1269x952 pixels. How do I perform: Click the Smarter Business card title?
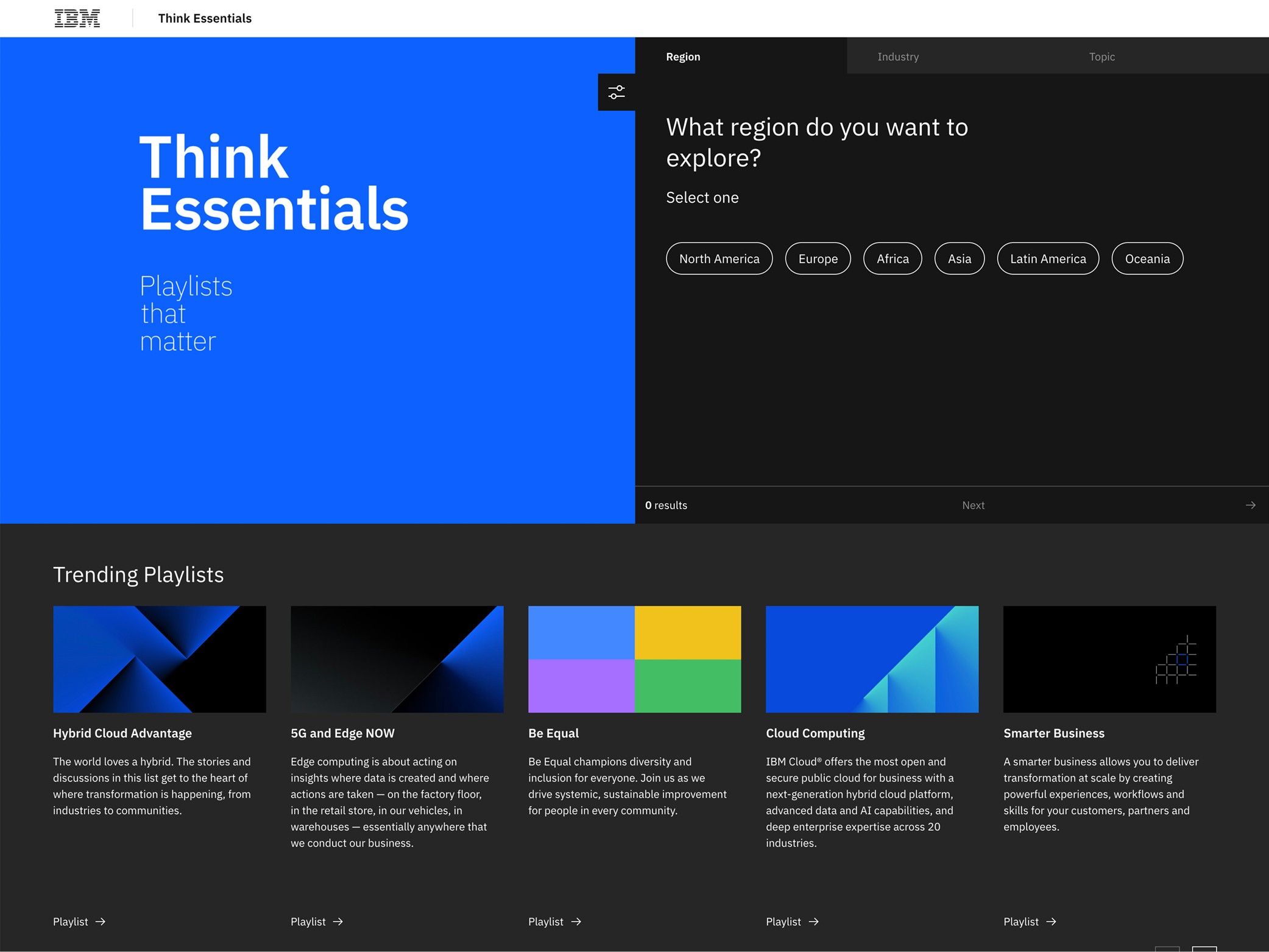(x=1054, y=733)
